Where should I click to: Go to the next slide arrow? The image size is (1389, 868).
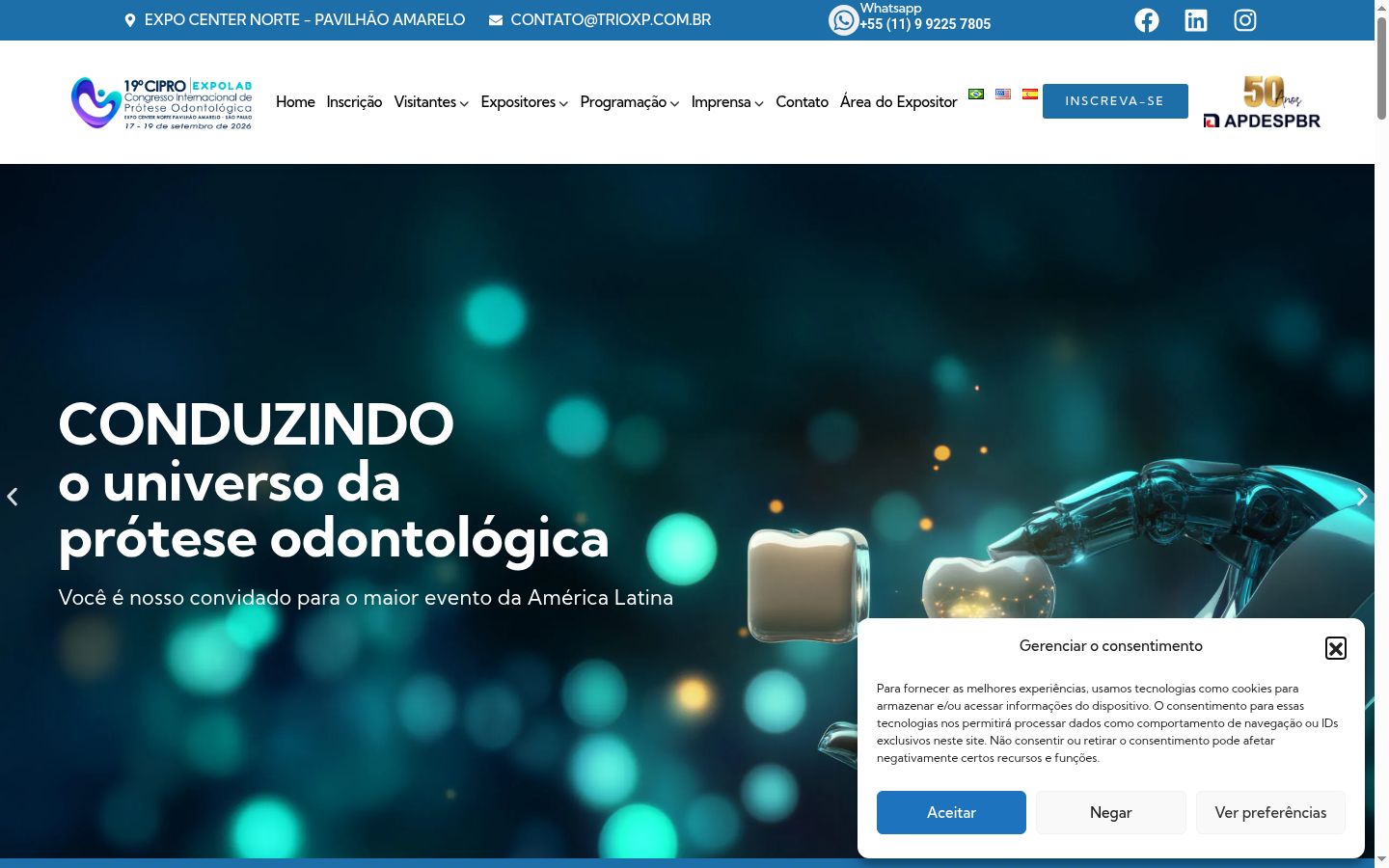[x=1361, y=497]
